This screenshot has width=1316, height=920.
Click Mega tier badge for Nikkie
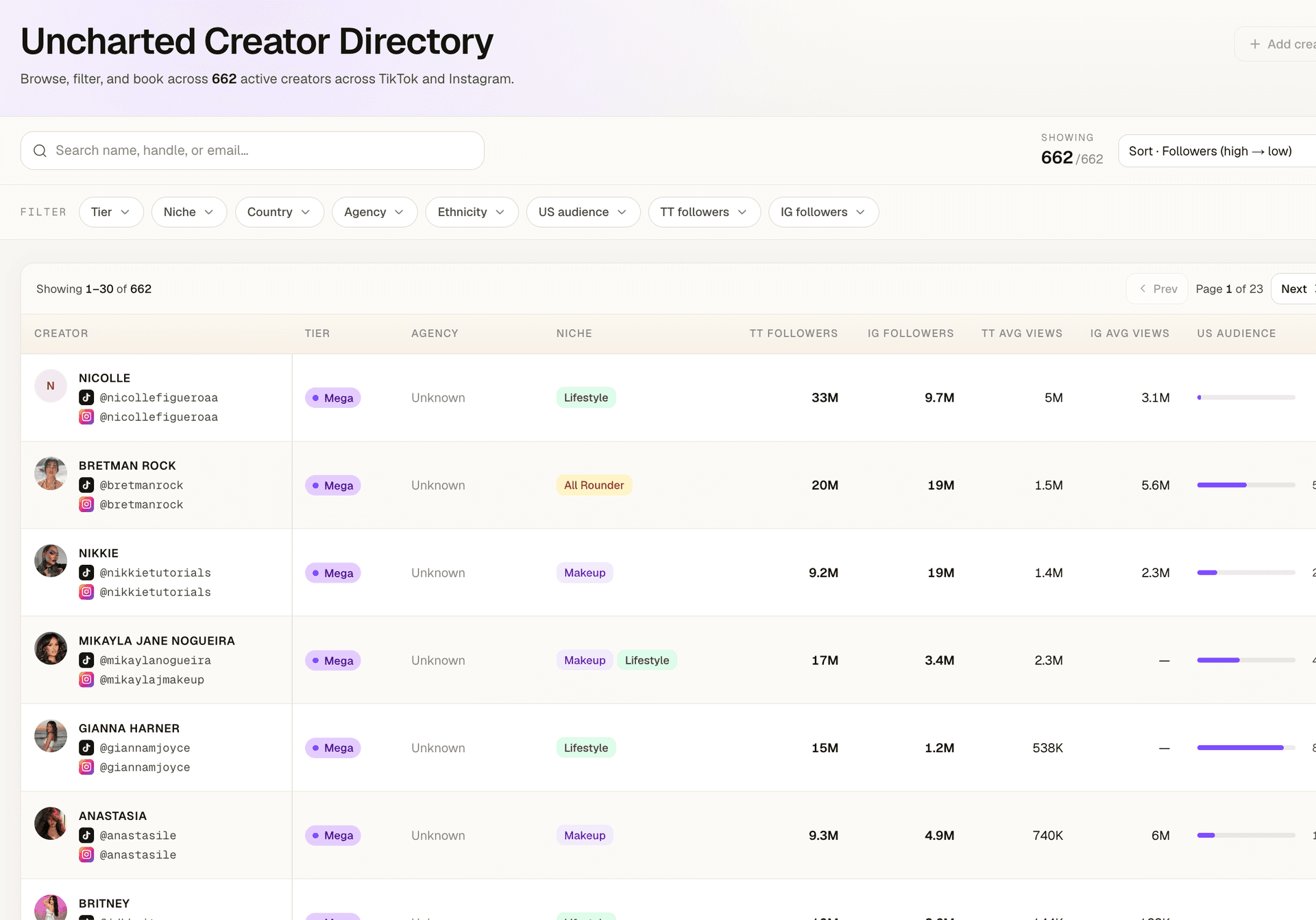point(333,573)
